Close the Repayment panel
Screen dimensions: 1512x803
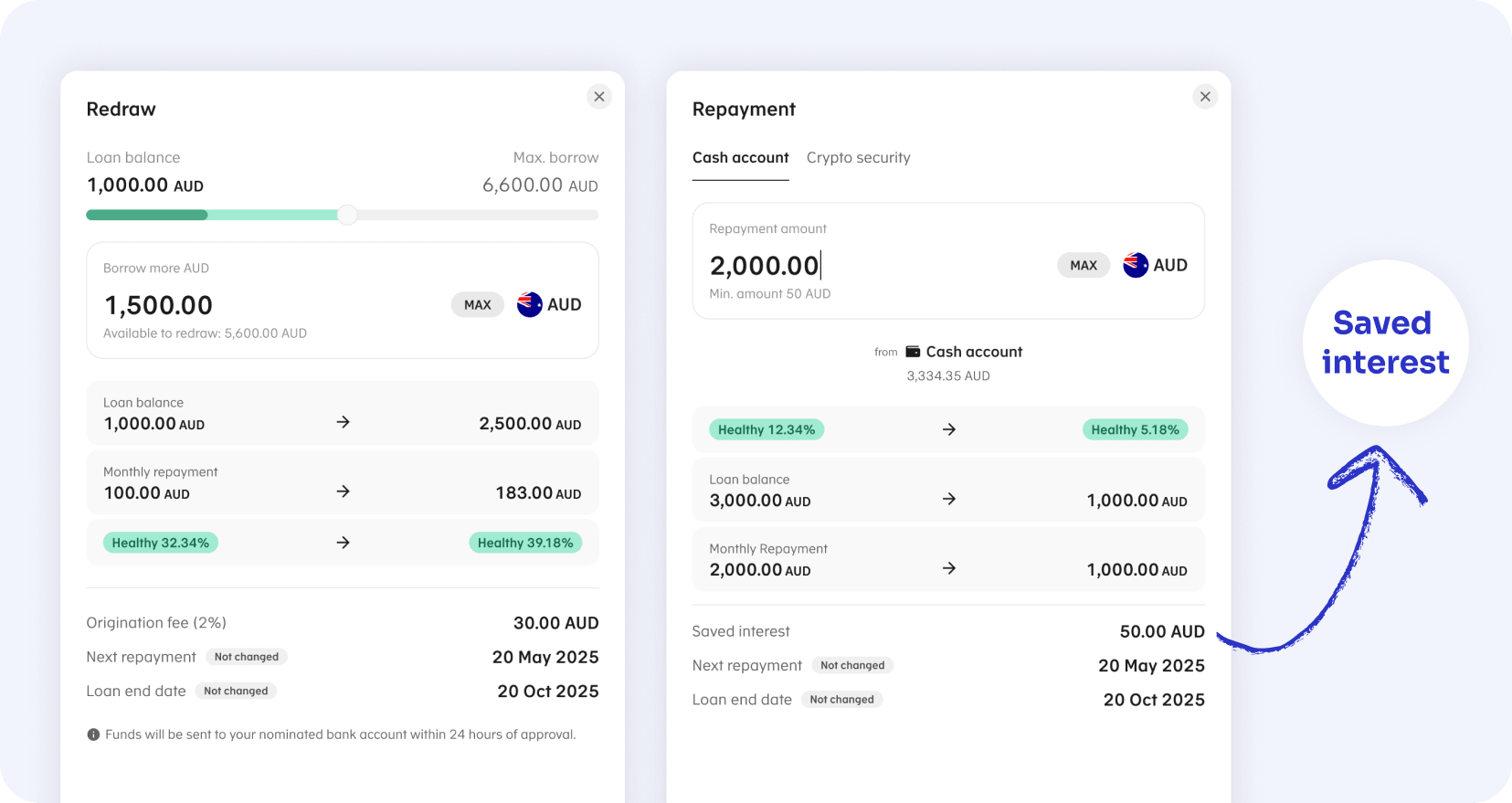click(1205, 96)
